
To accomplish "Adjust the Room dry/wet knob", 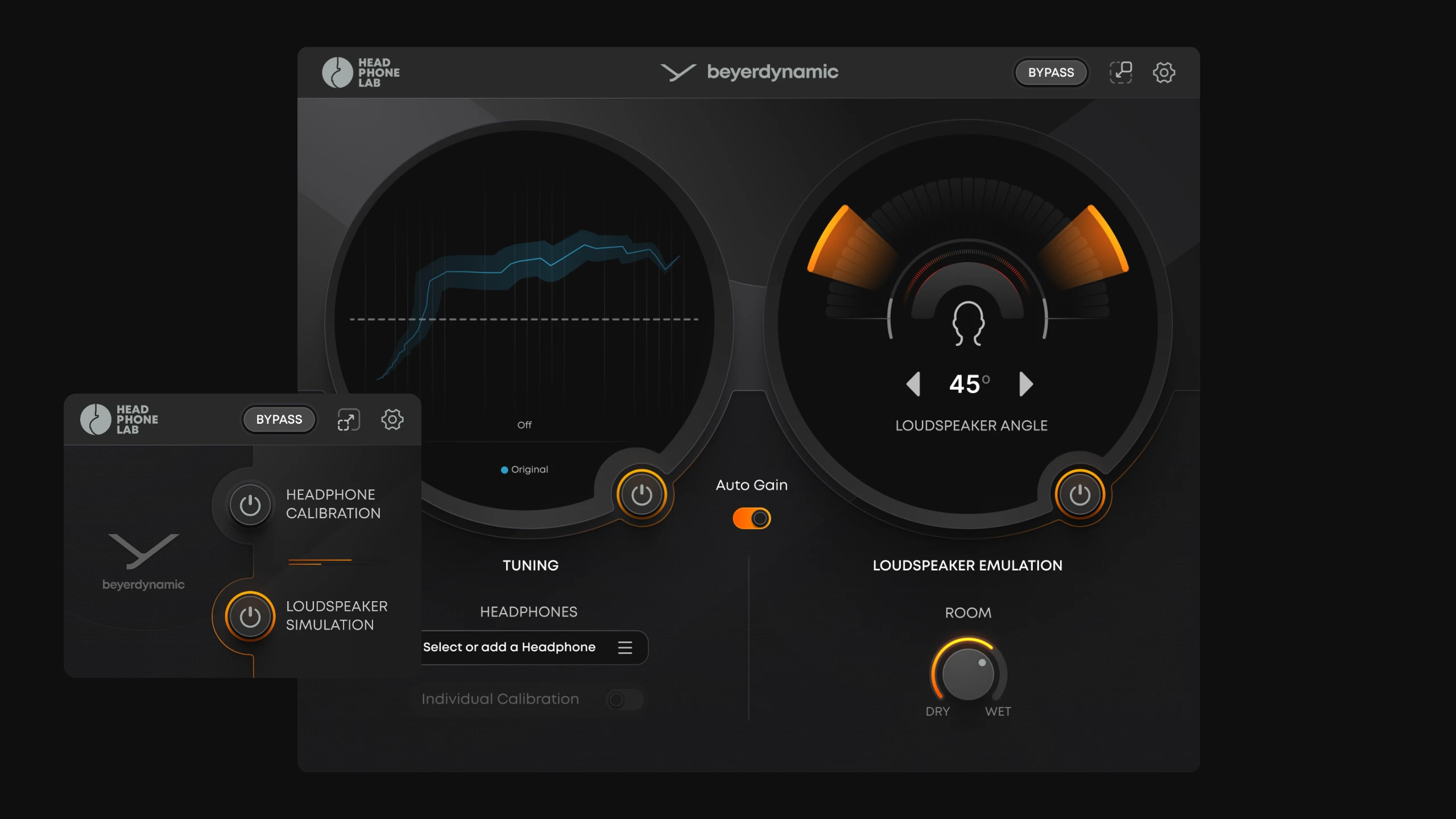I will click(968, 674).
